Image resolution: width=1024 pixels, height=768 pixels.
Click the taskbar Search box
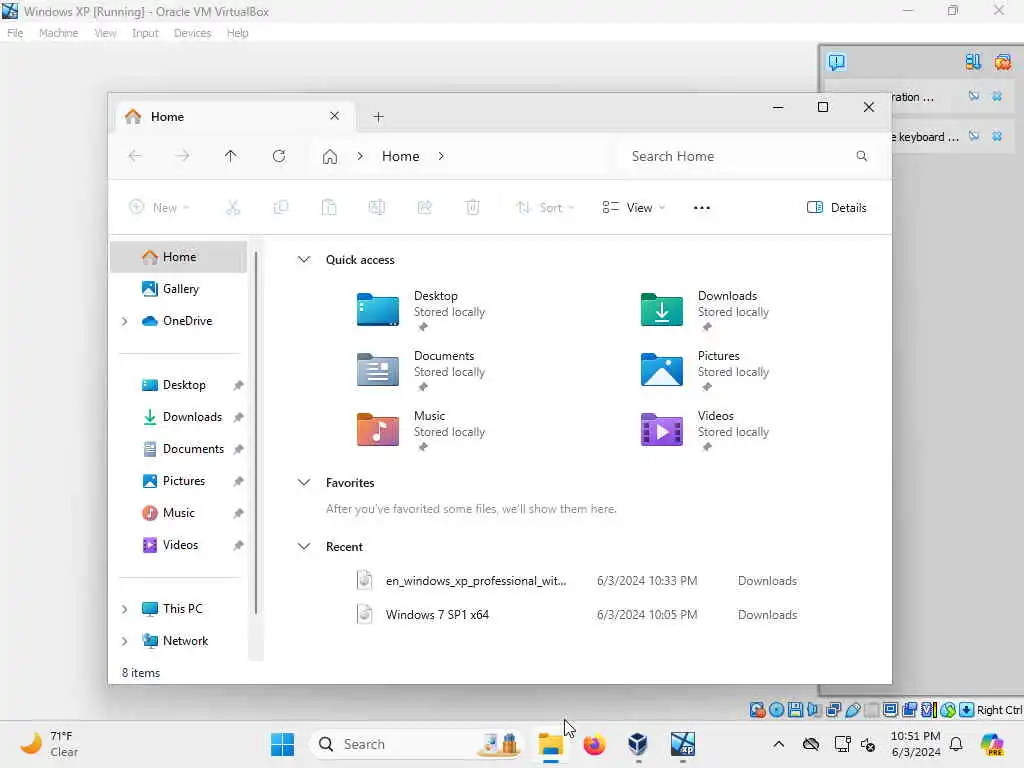tap(416, 744)
